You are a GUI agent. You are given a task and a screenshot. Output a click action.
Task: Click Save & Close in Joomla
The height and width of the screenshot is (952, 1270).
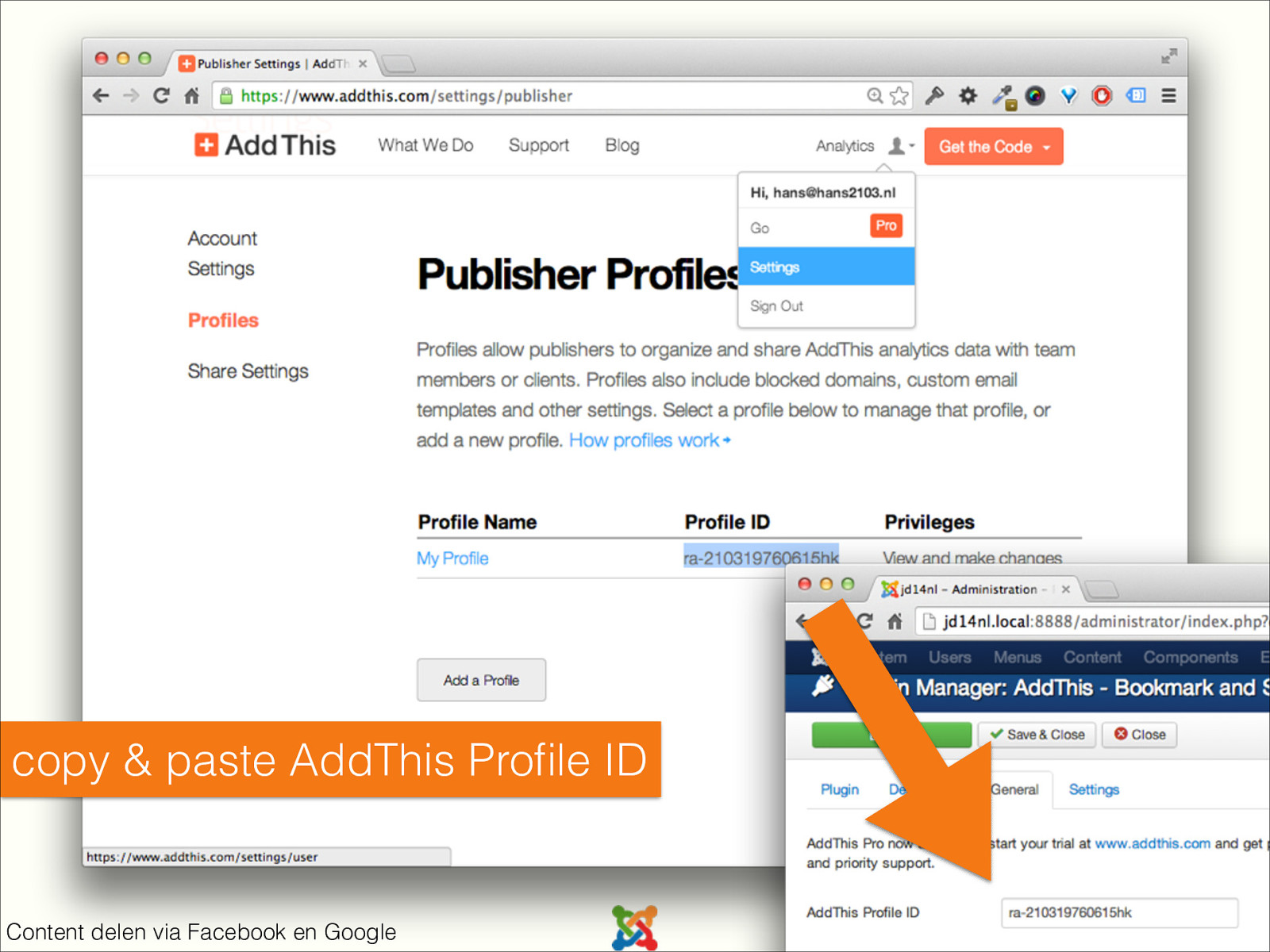click(1037, 735)
